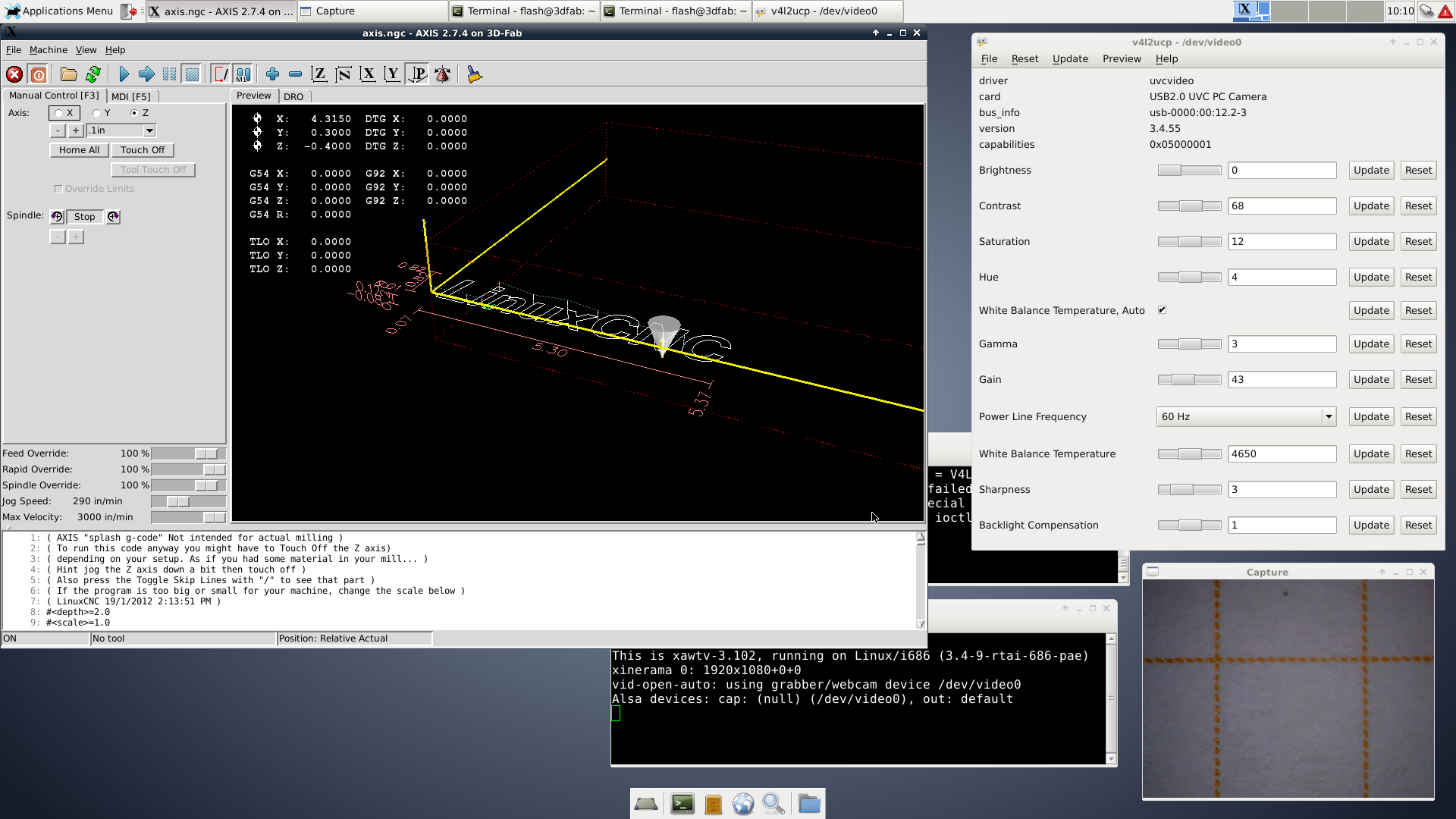Viewport: 1456px width, 819px height.
Task: Toggle optional pause M1 icon
Action: point(243,74)
